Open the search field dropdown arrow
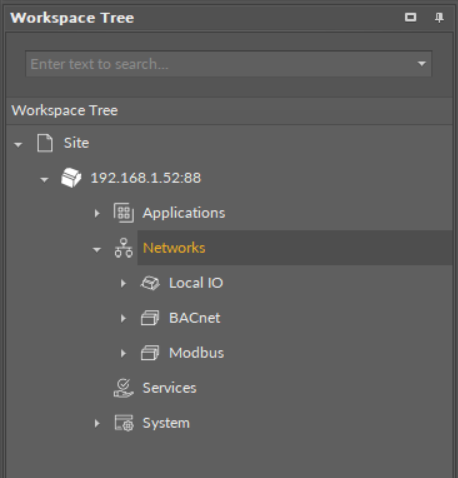The image size is (458, 478). pos(422,64)
